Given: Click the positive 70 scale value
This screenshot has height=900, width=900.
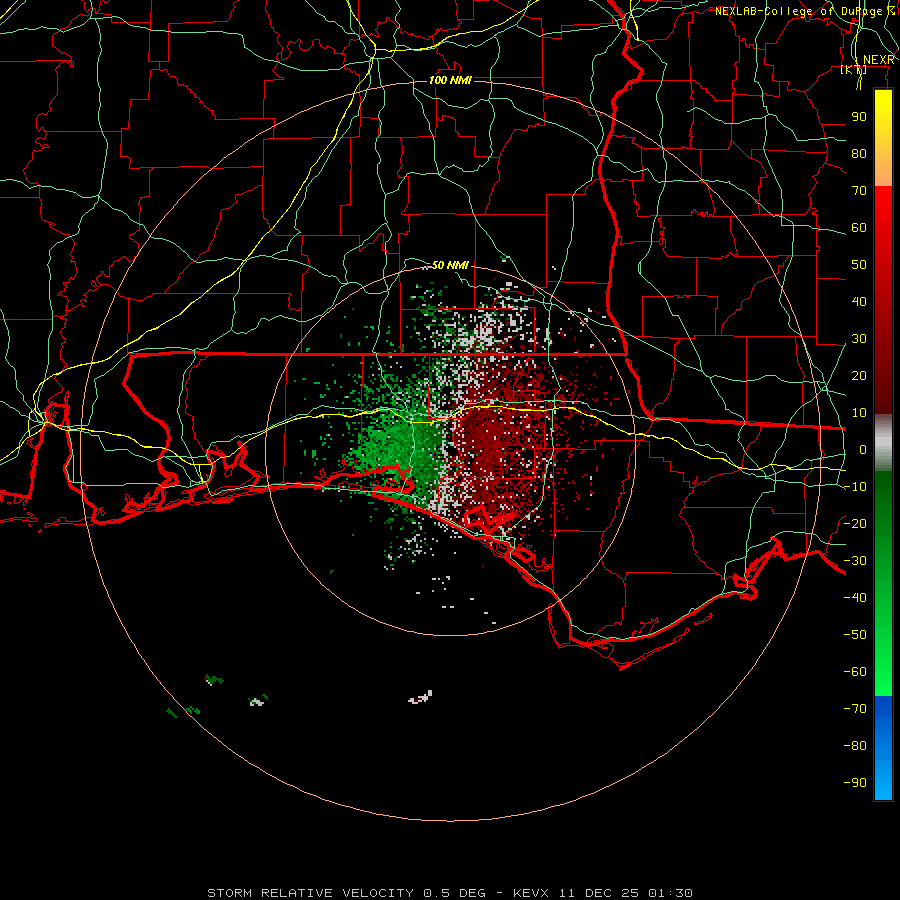Looking at the screenshot, I should [859, 191].
